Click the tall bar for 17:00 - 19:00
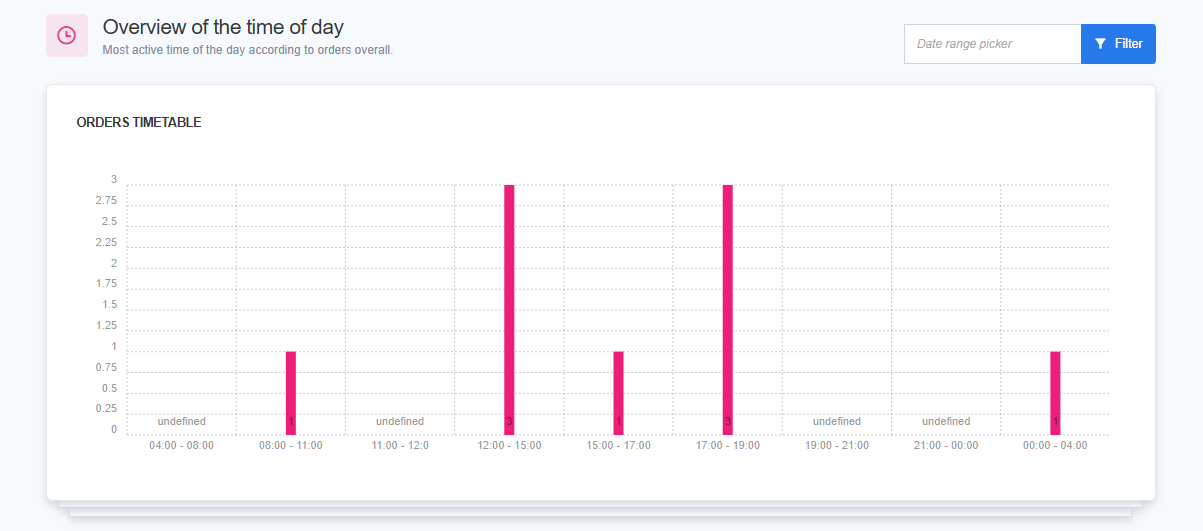 point(728,309)
